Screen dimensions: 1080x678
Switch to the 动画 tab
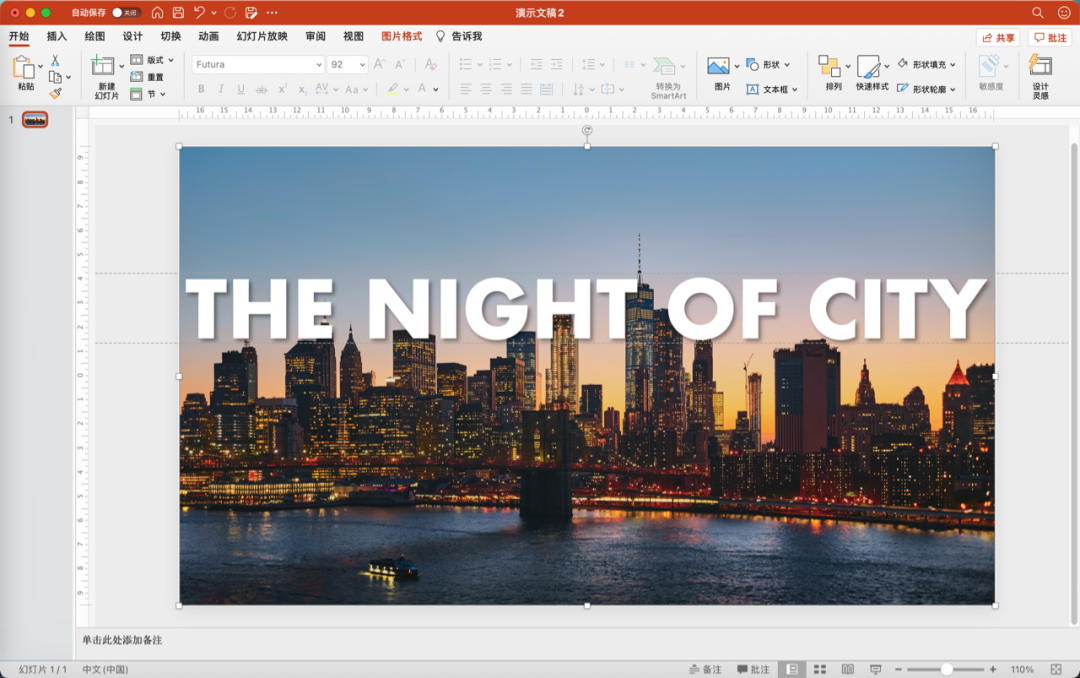click(209, 37)
